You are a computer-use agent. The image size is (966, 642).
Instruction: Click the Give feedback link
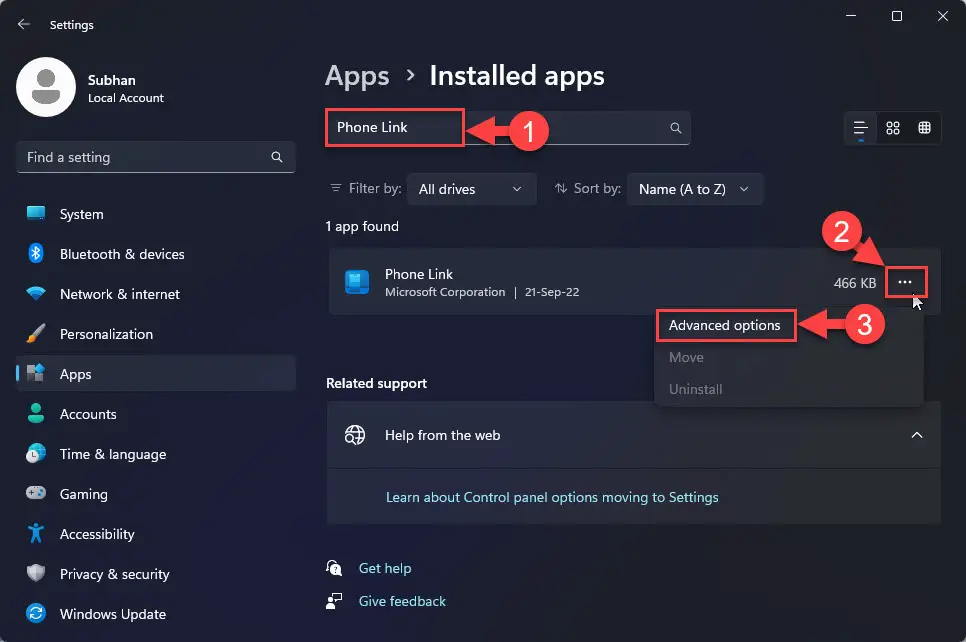pyautogui.click(x=402, y=601)
